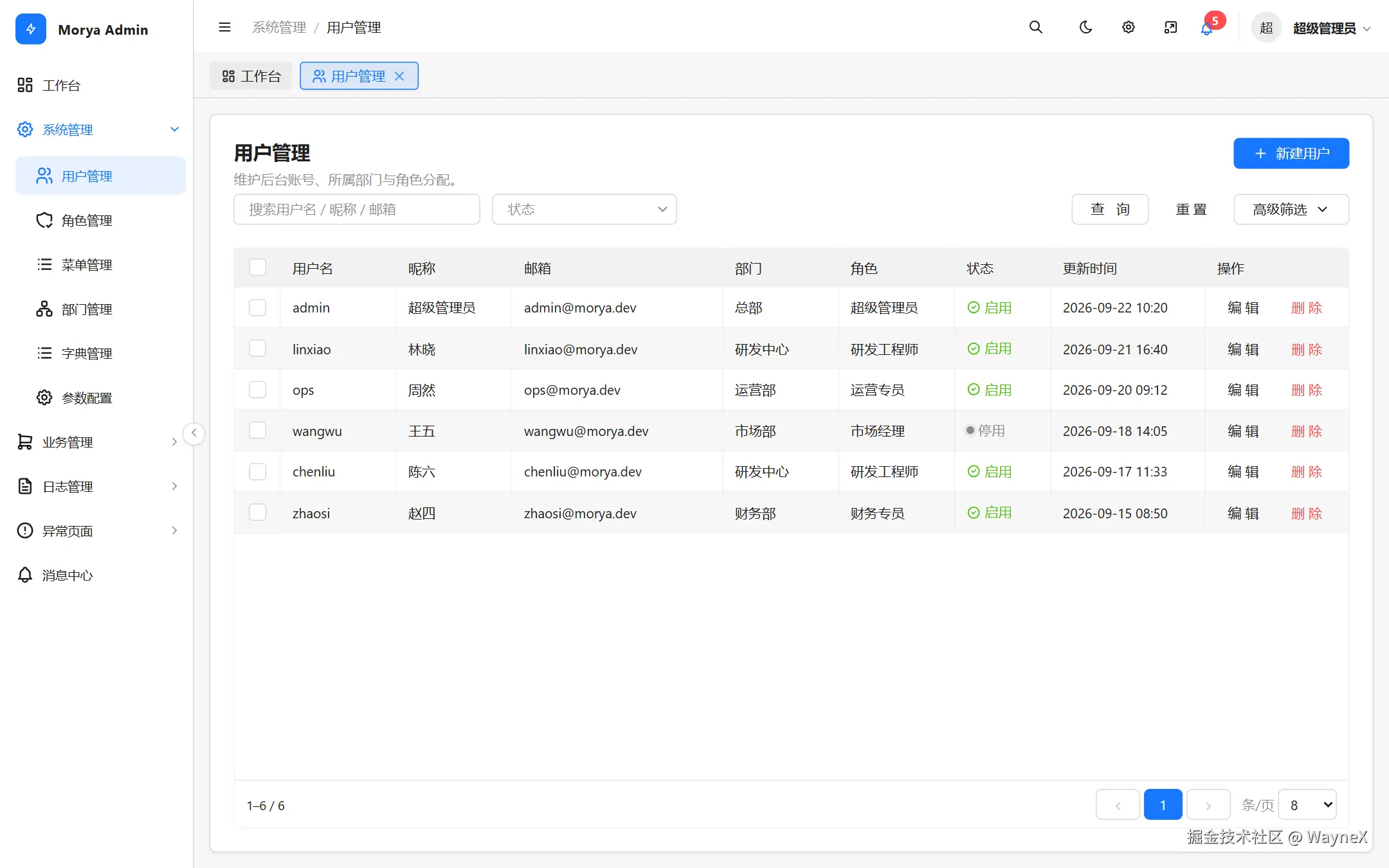
Task: Click the 消息中心 bell icon
Action: pyautogui.click(x=25, y=575)
